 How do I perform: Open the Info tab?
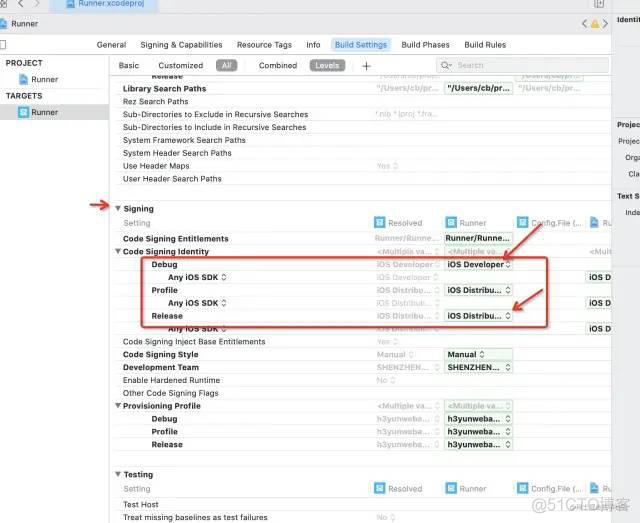313,45
